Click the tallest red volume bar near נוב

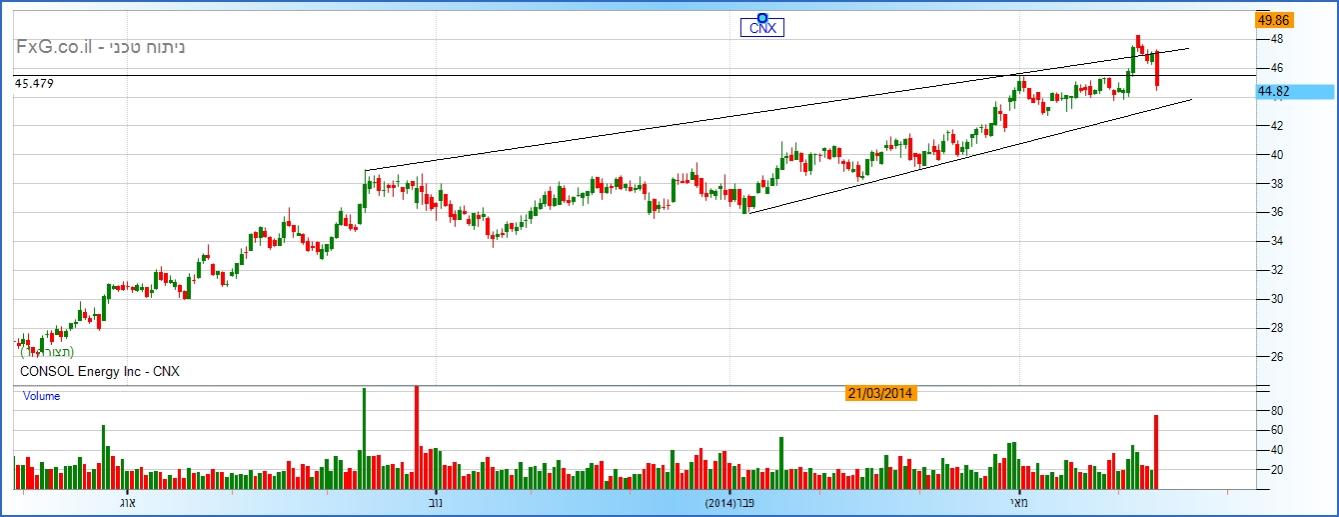coord(416,437)
